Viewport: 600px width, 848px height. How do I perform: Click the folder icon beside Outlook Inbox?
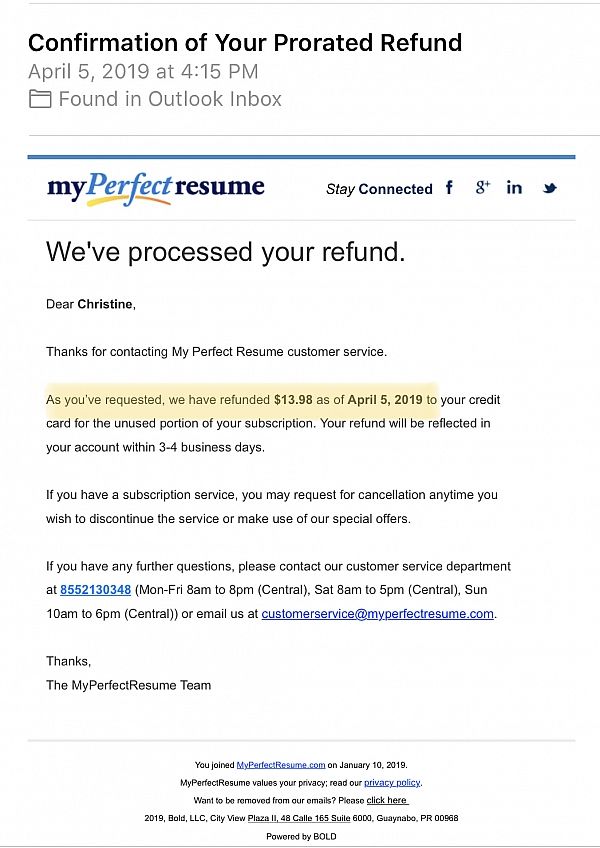point(40,99)
